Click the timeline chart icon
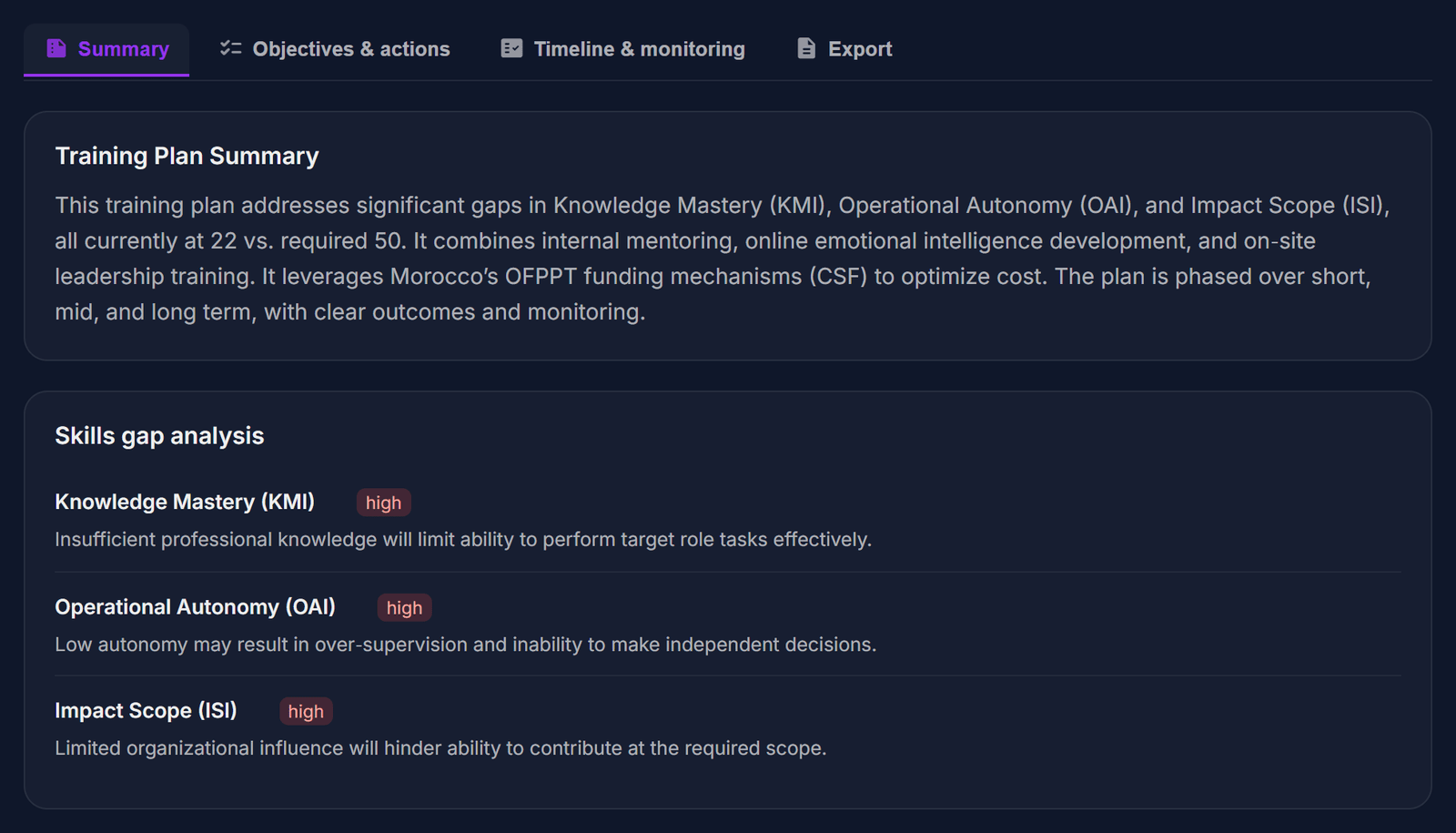Viewport: 1456px width, 833px height. tap(511, 48)
